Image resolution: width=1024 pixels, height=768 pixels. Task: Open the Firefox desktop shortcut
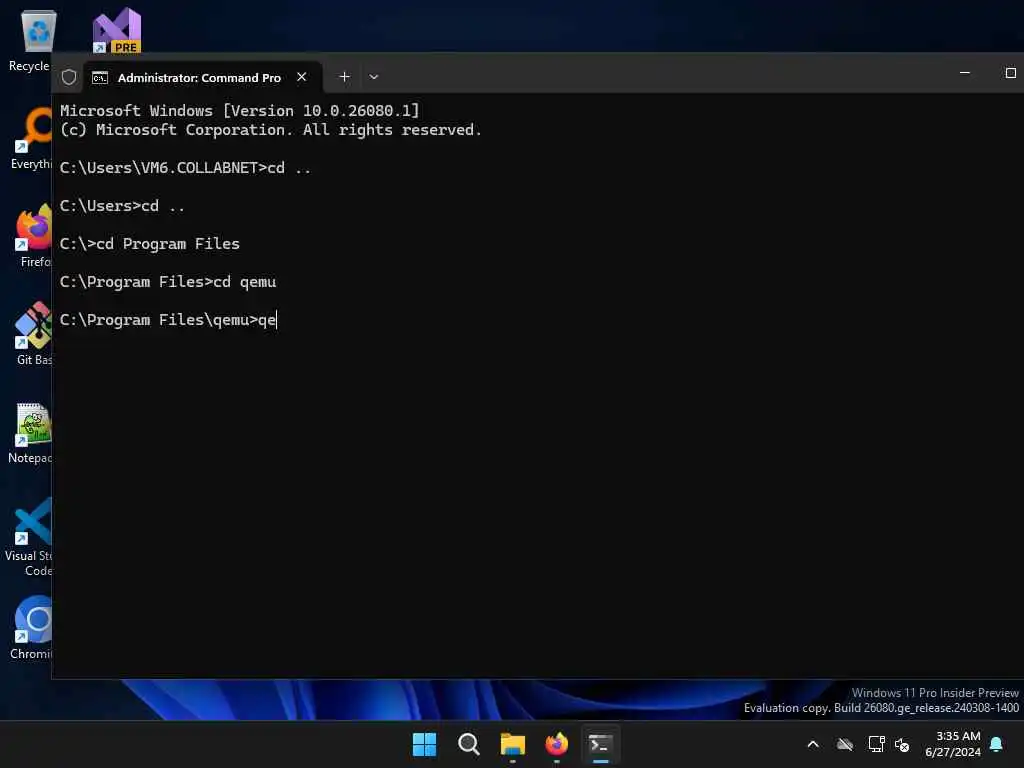(34, 235)
